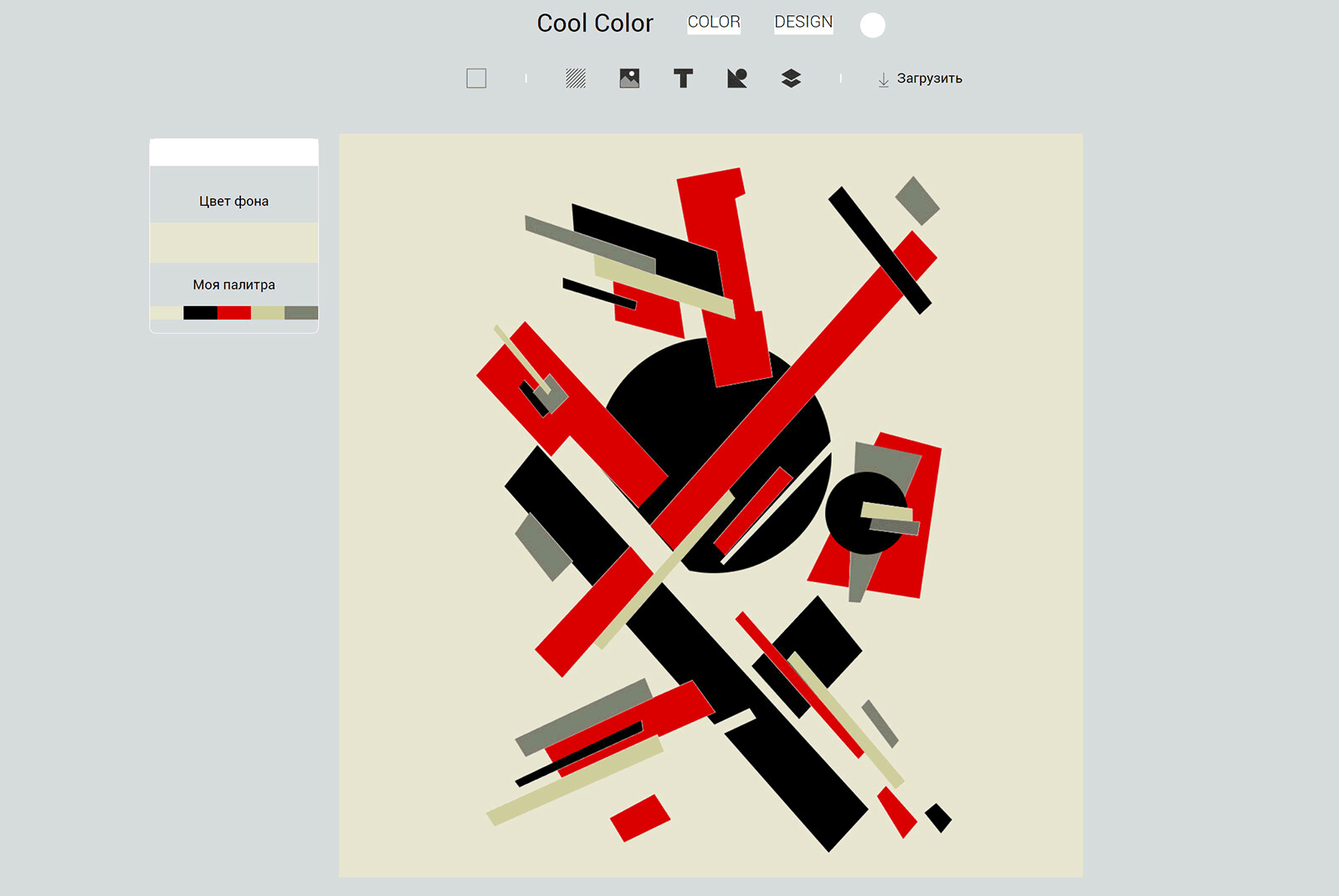
Task: Open the hatched pattern fill tool
Action: [x=576, y=79]
